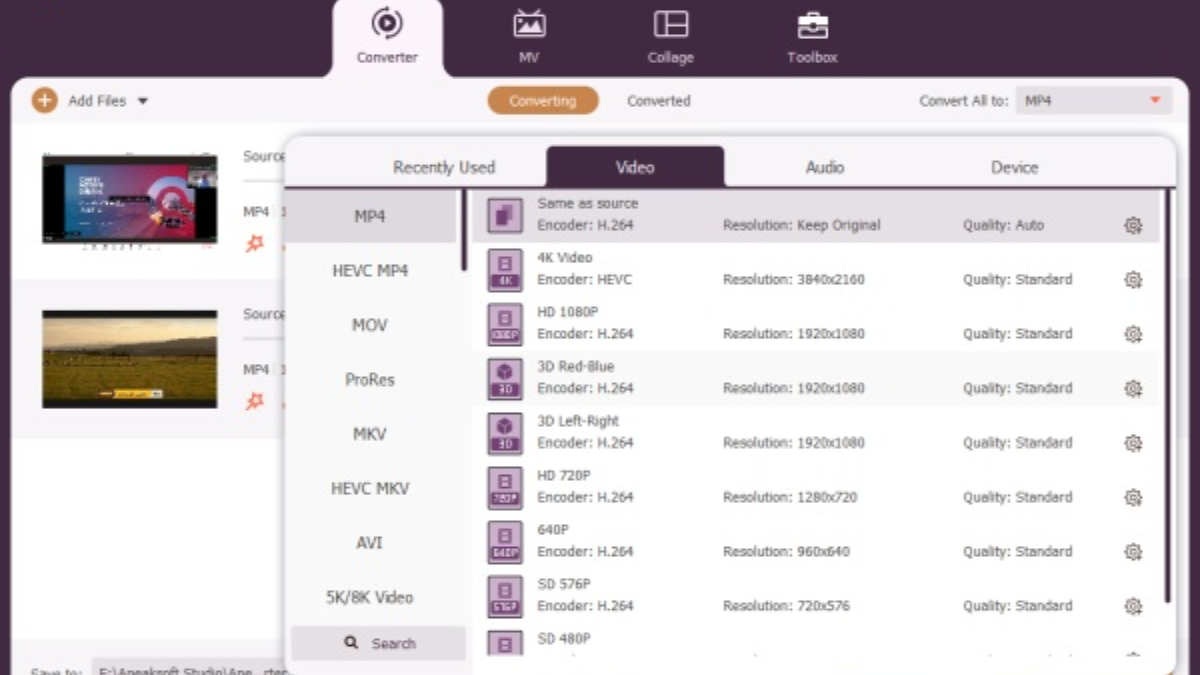
Task: Select HEVC MP4 format
Action: point(370,271)
